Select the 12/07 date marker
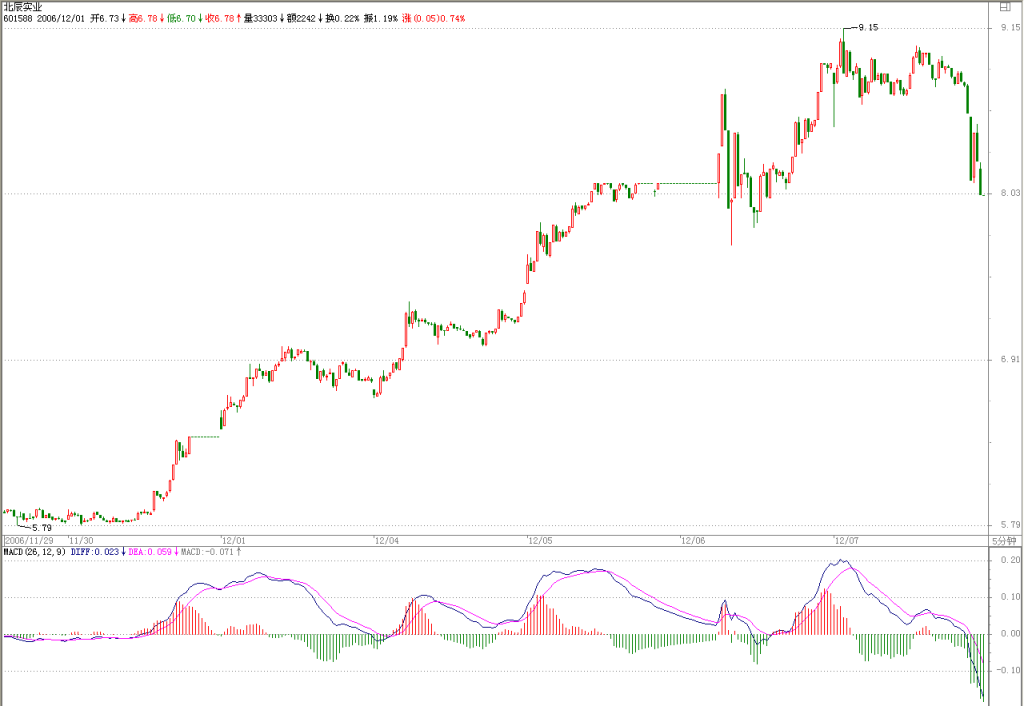 pyautogui.click(x=847, y=541)
